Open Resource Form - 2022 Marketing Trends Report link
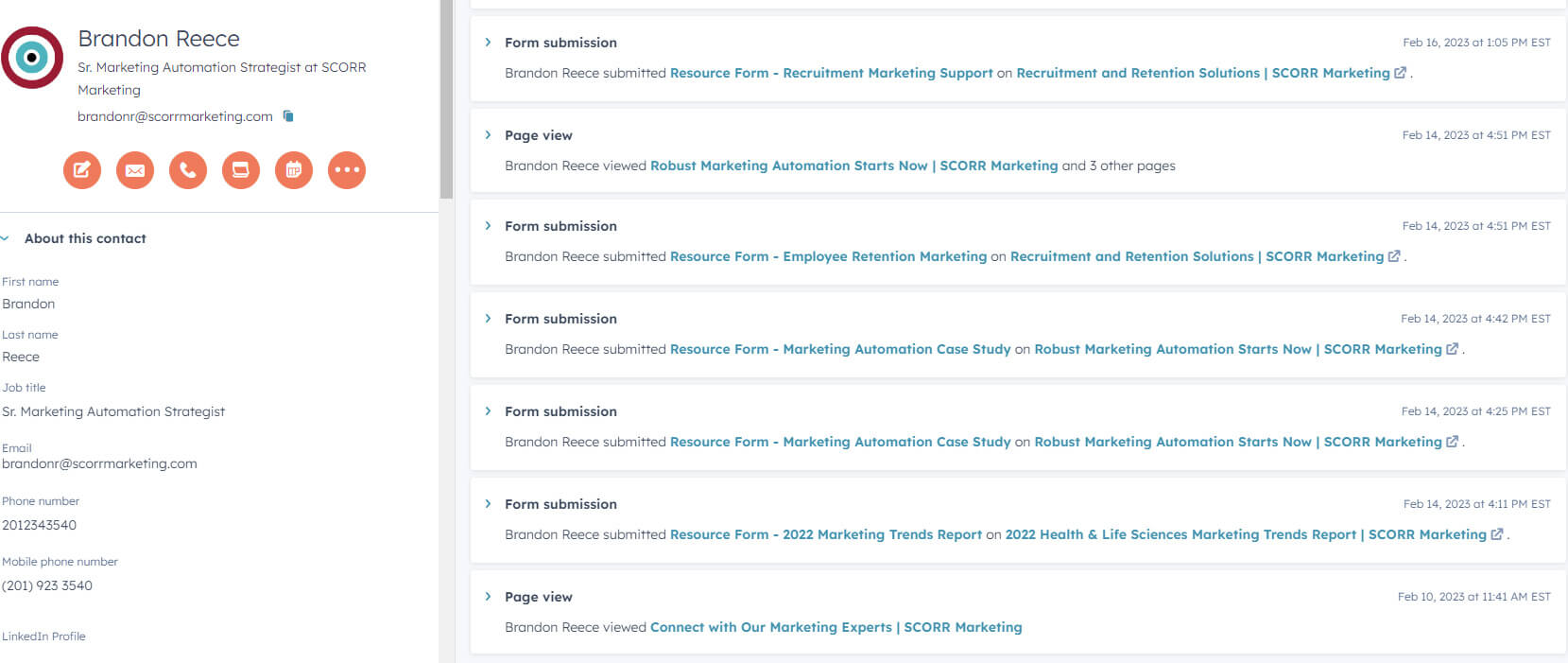This screenshot has width=1568, height=663. [x=826, y=534]
